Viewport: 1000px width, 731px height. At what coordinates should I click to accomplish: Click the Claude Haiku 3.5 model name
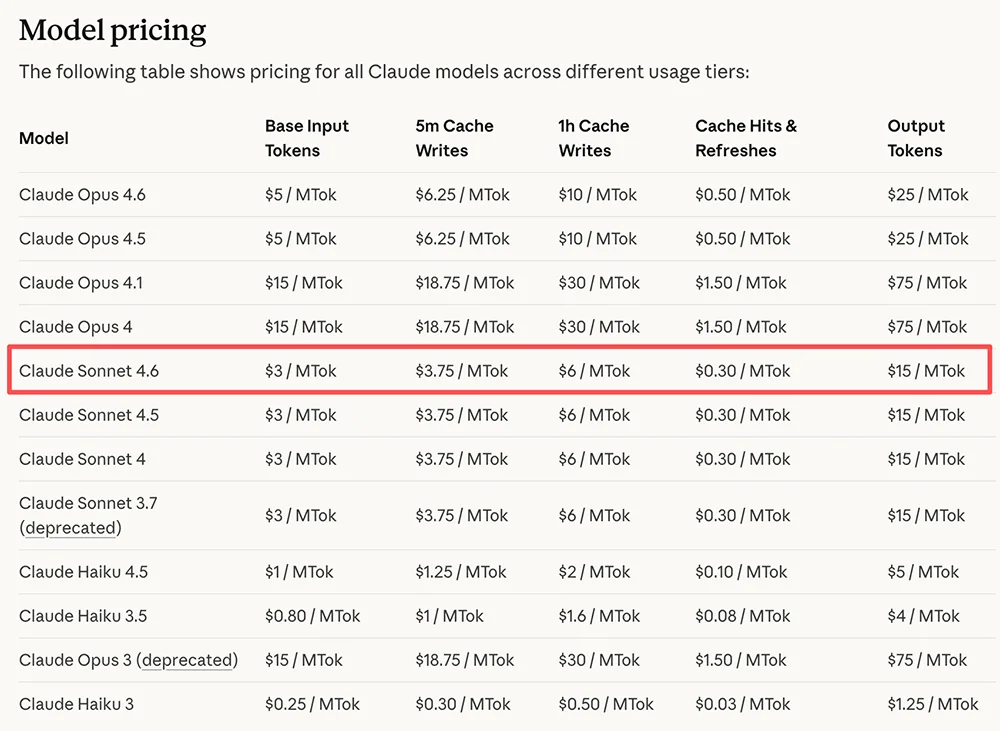(x=83, y=616)
